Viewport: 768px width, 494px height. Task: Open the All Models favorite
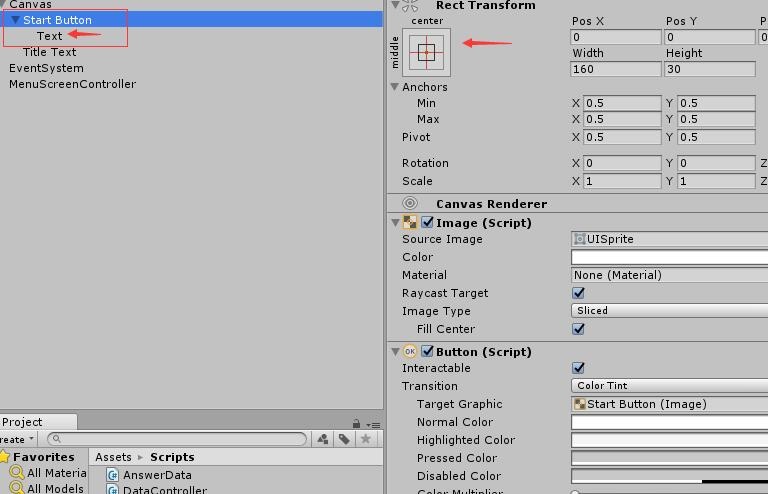[x=55, y=488]
